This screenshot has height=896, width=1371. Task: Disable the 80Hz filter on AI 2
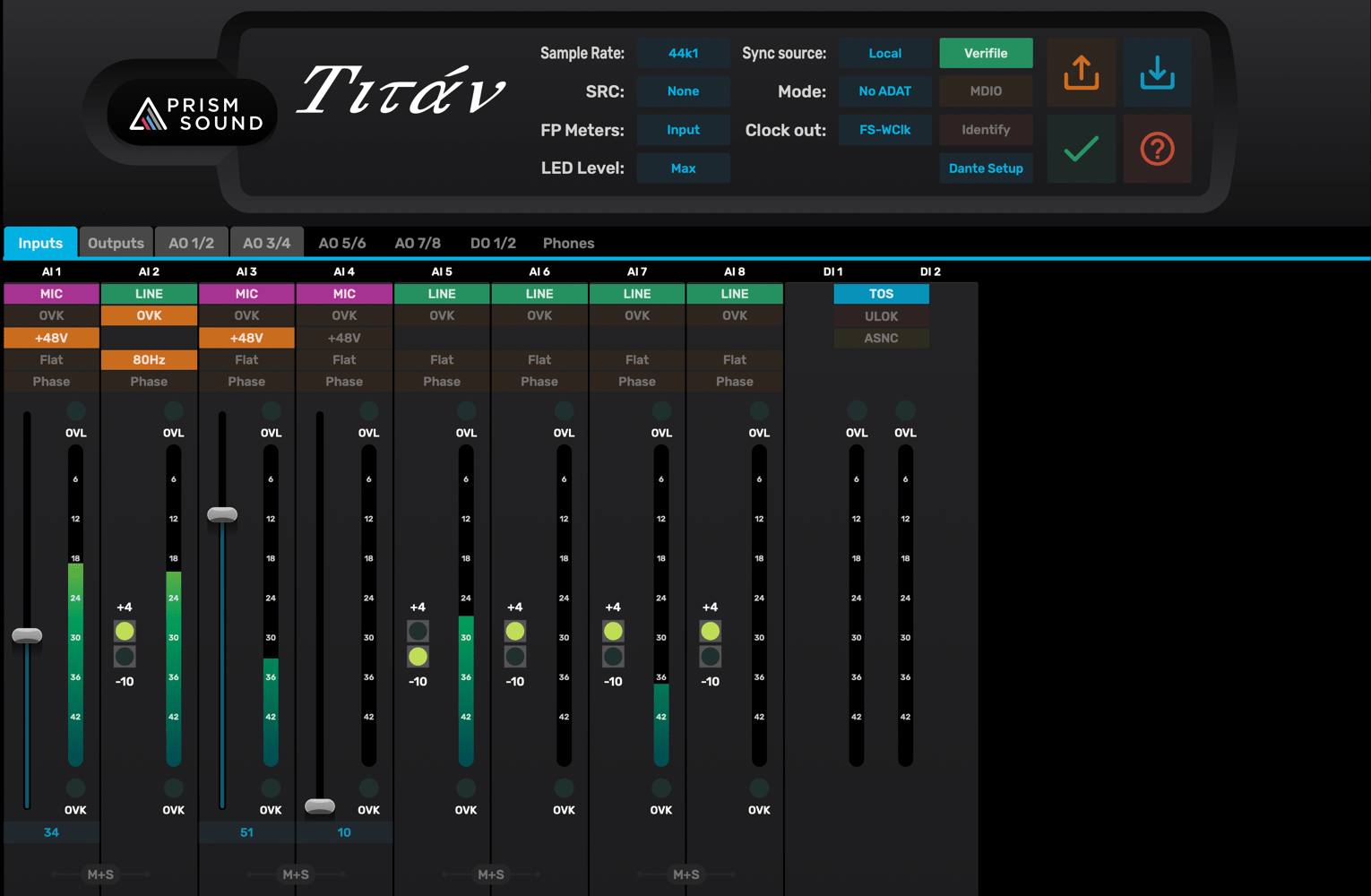pos(149,360)
